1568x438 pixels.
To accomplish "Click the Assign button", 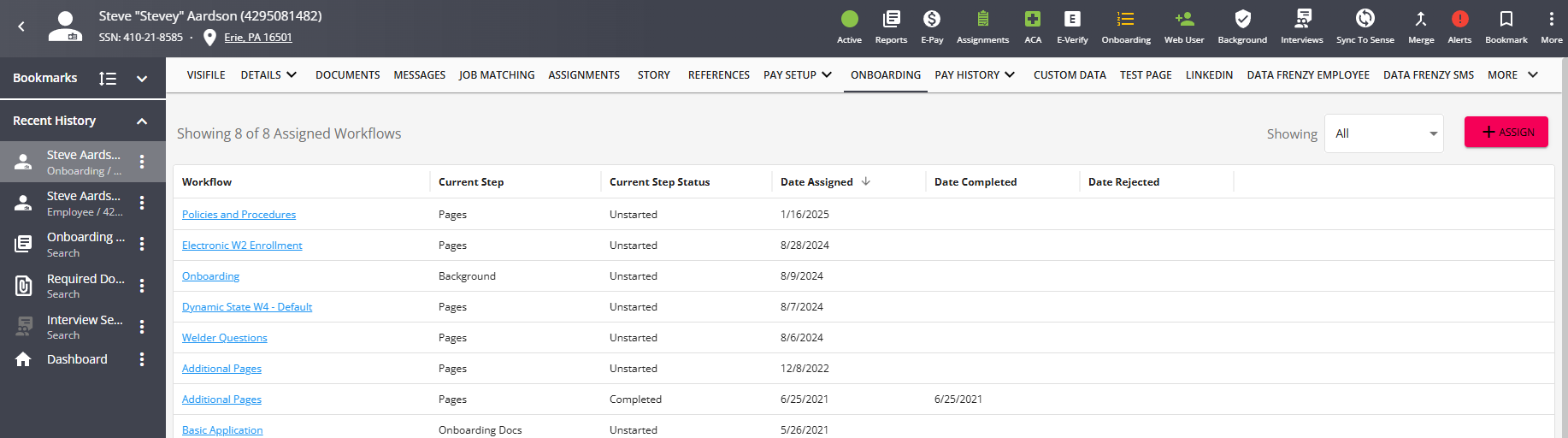I will [1506, 133].
